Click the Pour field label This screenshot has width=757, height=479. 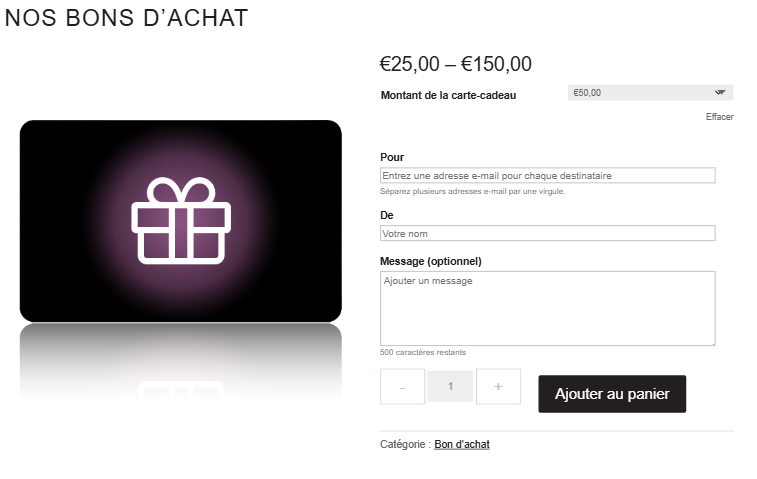392,157
